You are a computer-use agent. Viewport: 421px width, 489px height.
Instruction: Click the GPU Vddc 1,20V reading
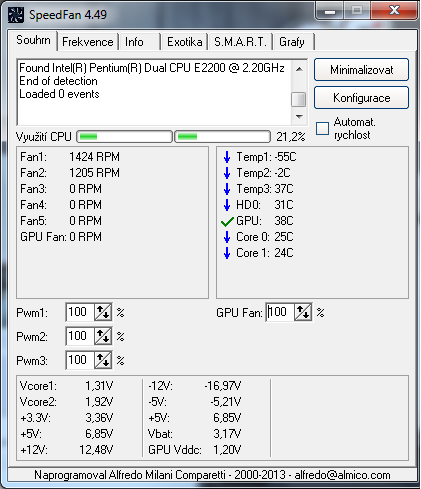194,450
